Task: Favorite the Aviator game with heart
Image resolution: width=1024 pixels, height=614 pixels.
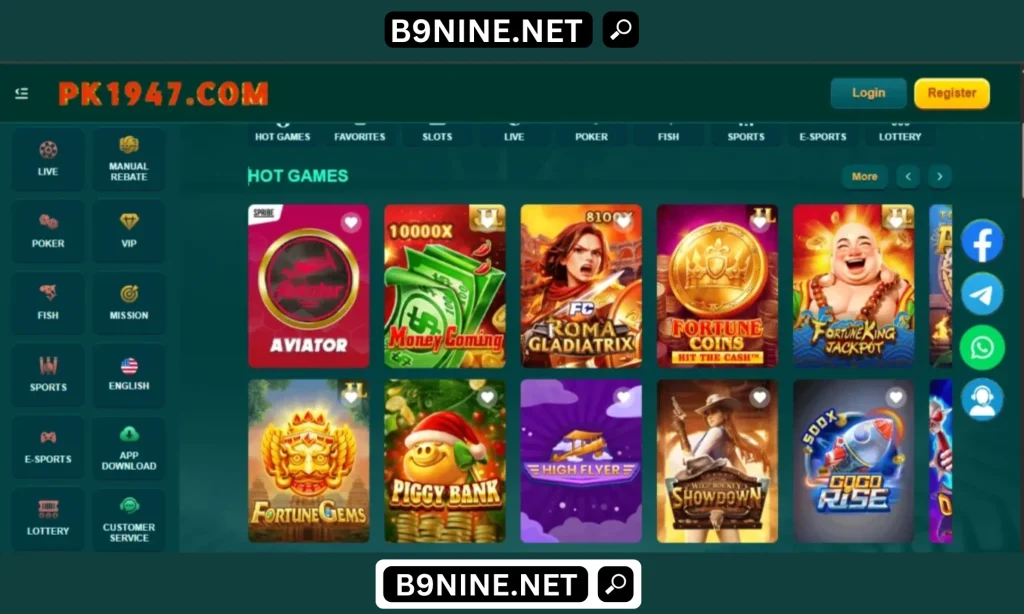Action: pyautogui.click(x=351, y=223)
